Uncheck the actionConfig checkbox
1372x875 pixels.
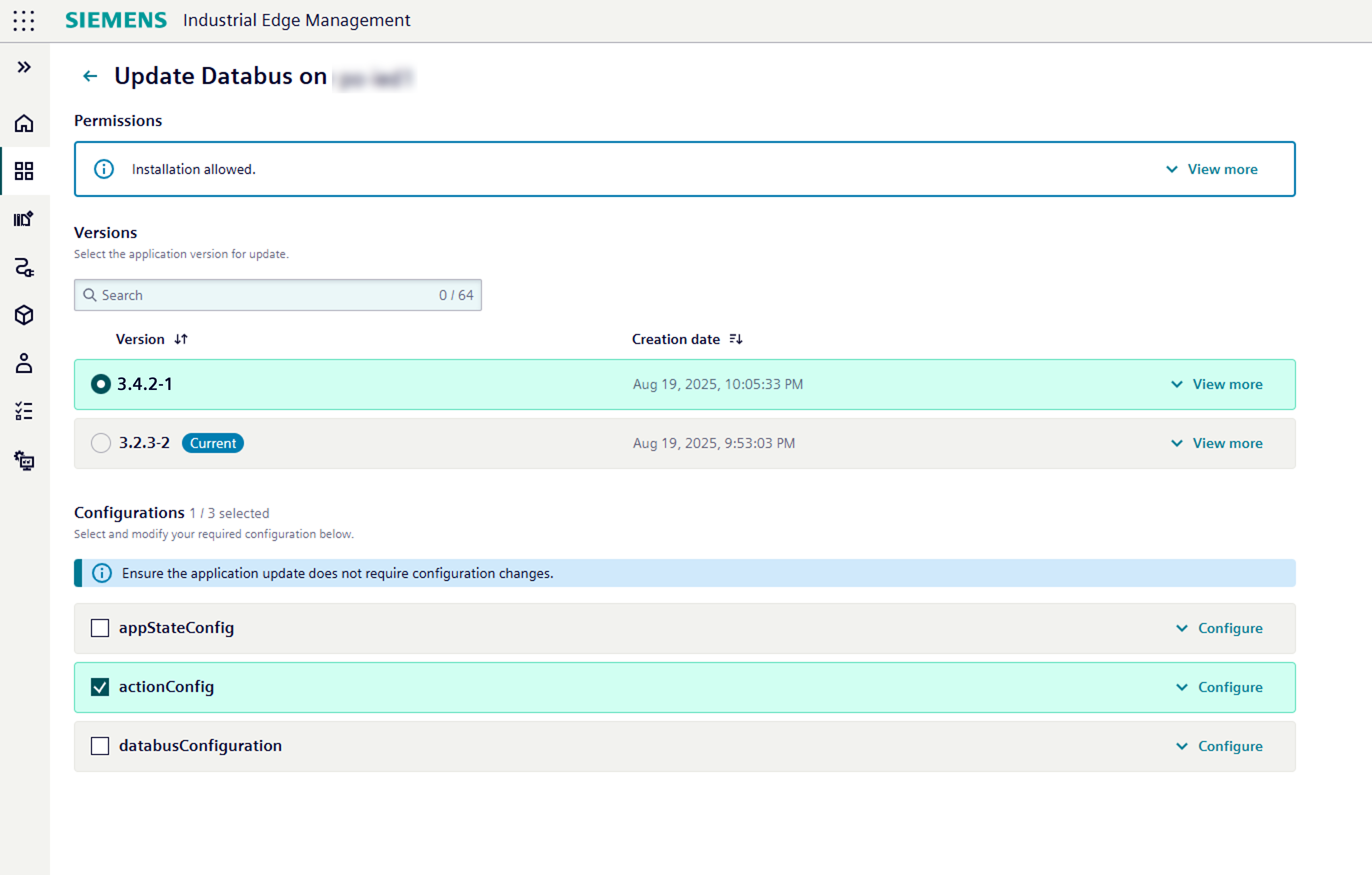click(100, 687)
